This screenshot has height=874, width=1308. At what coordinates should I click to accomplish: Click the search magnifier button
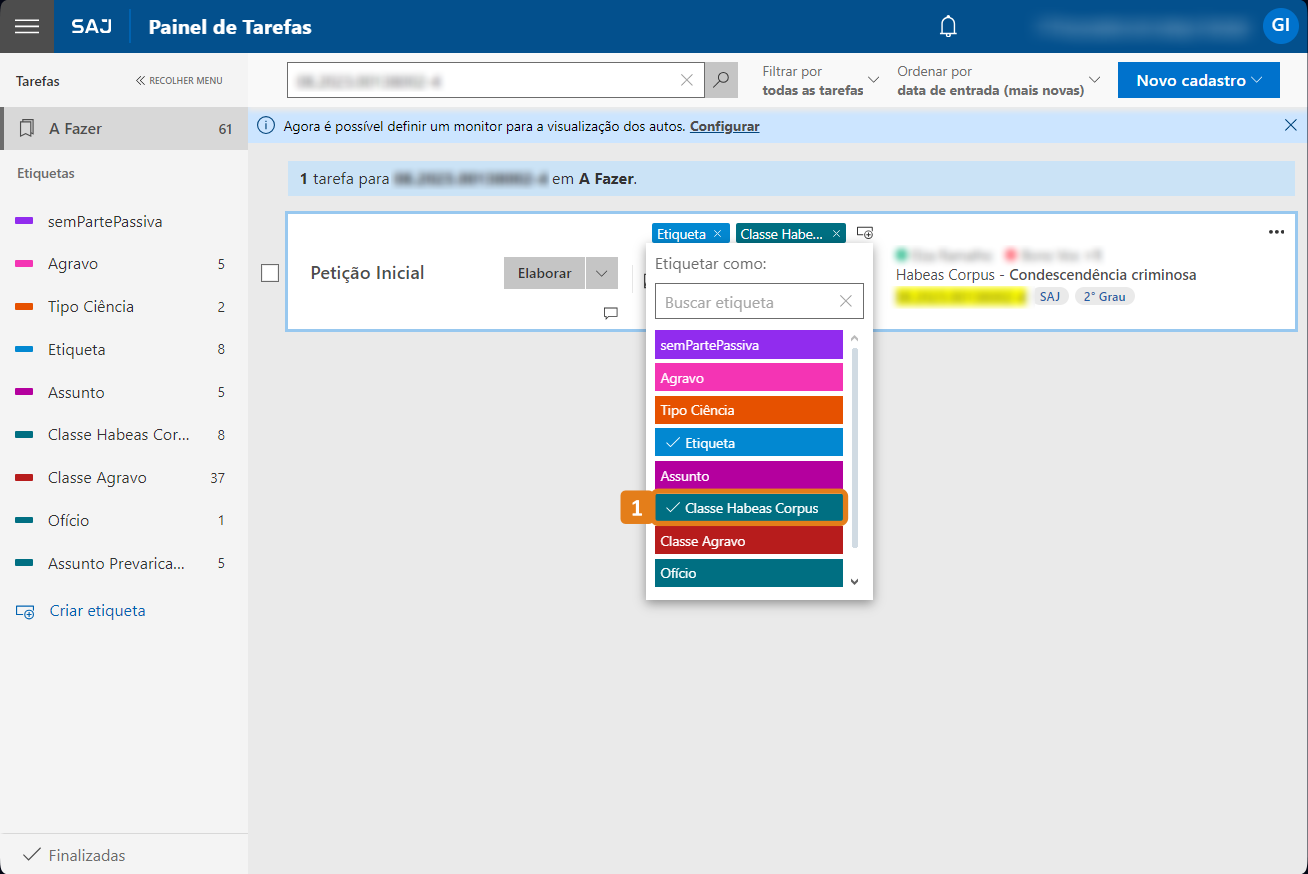(x=720, y=80)
